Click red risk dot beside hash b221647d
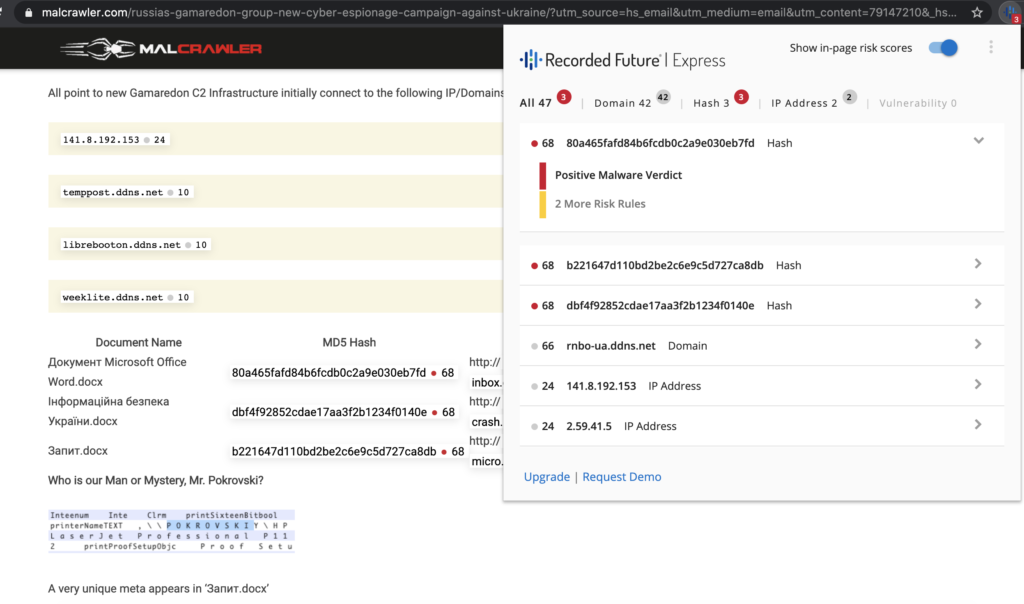Screen dimensions: 1024x604 [x=534, y=266]
